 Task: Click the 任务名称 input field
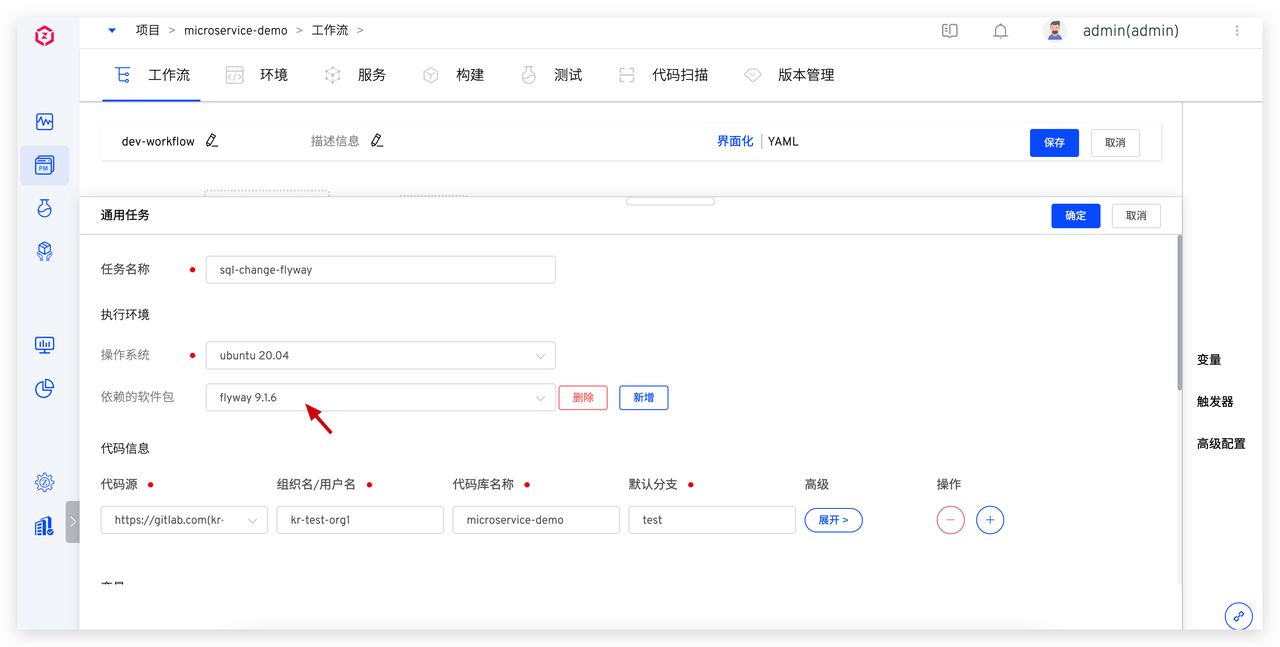[x=381, y=270]
